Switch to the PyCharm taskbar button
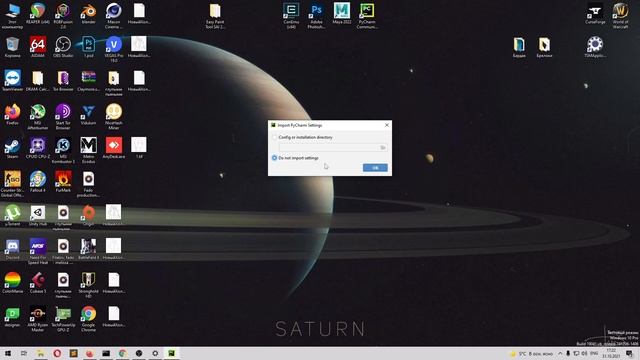This screenshot has height=360, width=640. pos(171,353)
